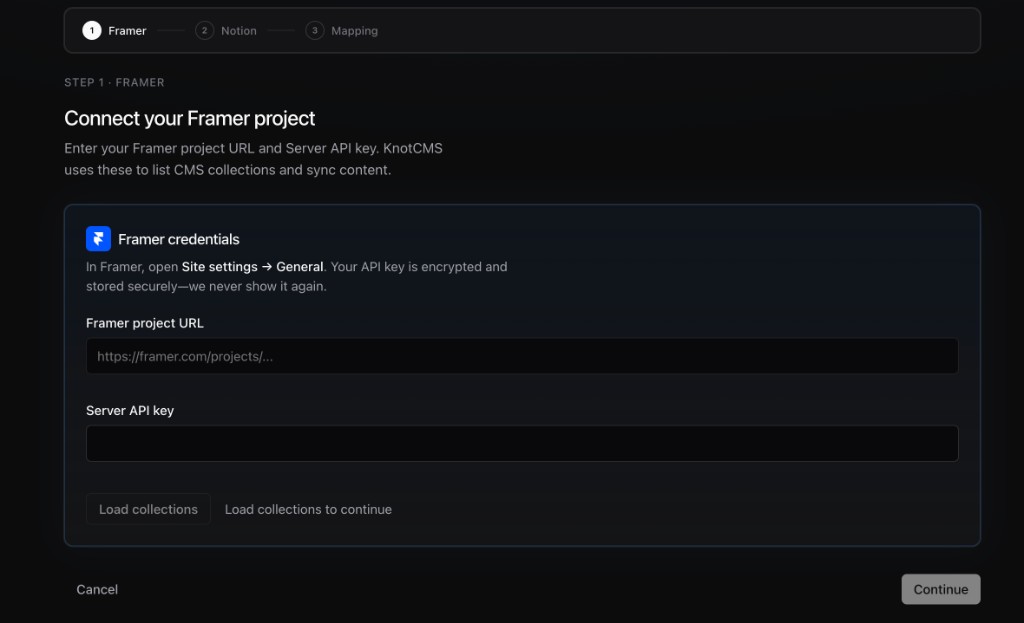Cancel the Framer connection setup

click(97, 590)
